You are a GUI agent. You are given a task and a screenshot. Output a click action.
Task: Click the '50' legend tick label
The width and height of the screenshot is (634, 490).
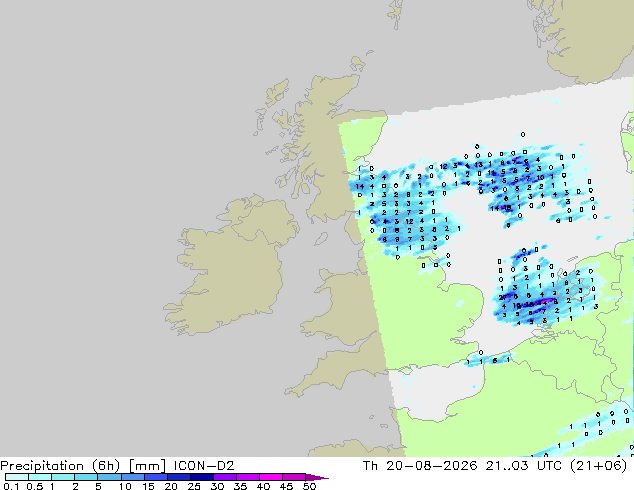309,486
